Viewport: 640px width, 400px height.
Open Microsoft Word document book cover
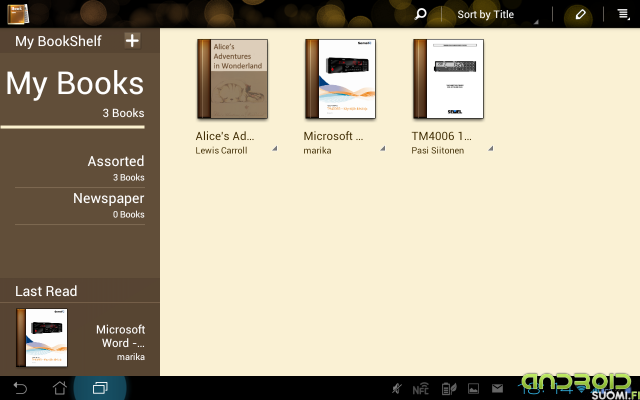tap(340, 79)
